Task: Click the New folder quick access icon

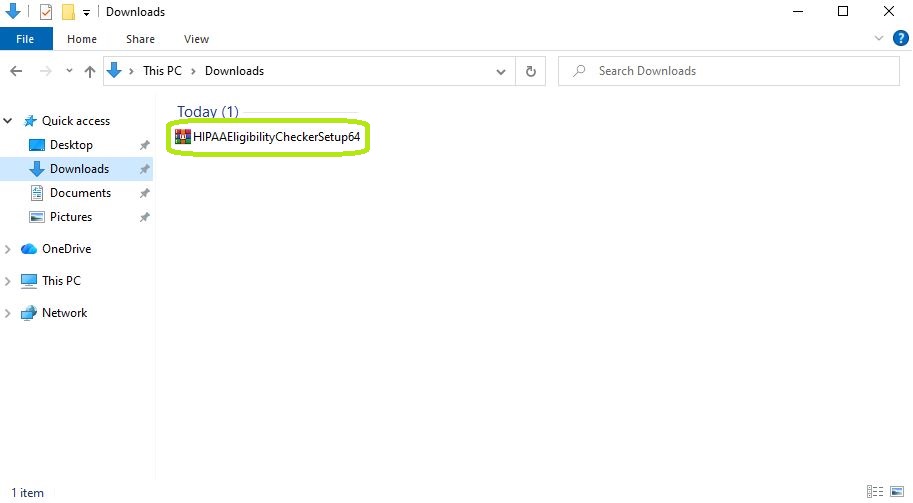Action: [x=68, y=12]
